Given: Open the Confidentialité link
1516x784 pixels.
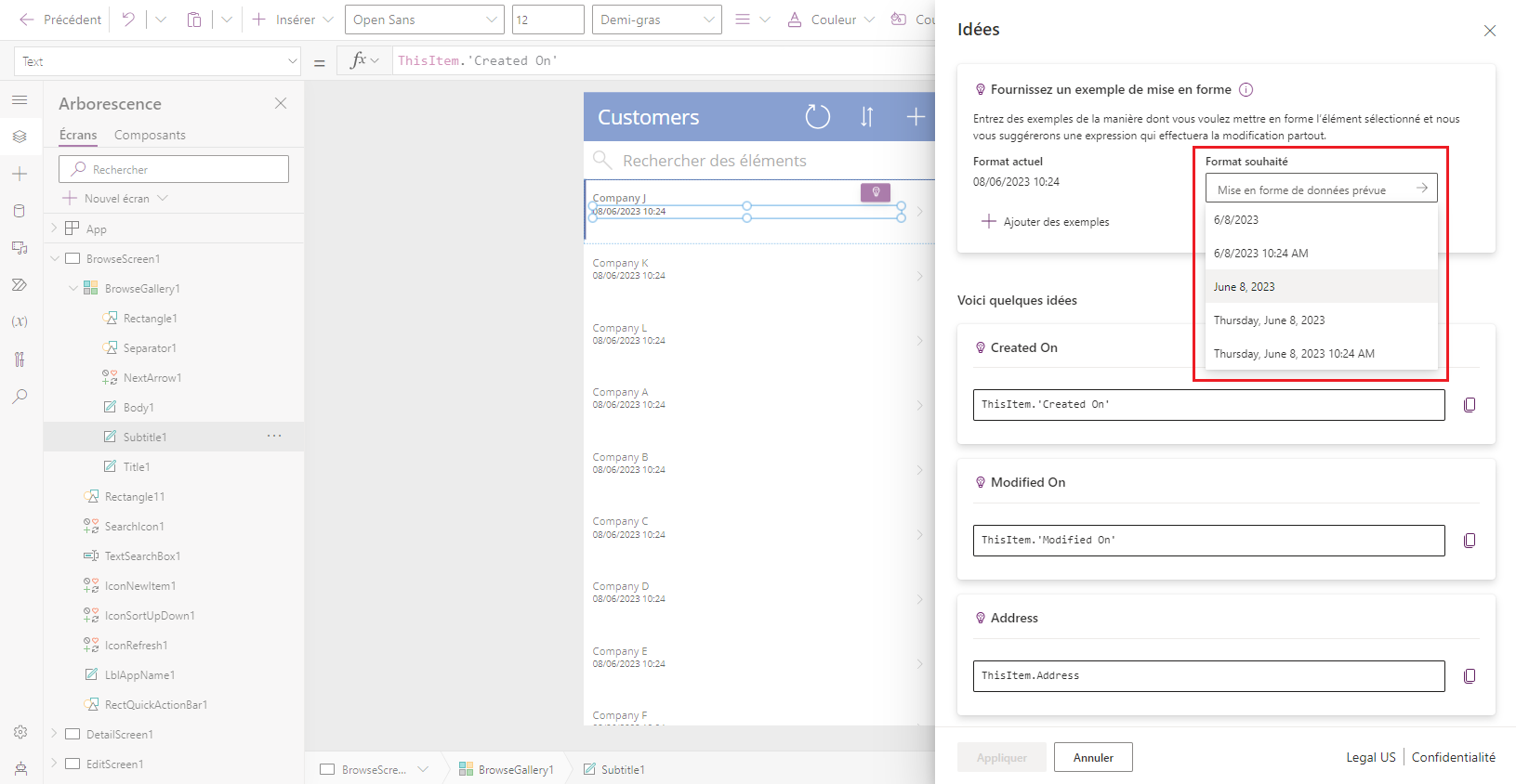Looking at the screenshot, I should [1454, 757].
